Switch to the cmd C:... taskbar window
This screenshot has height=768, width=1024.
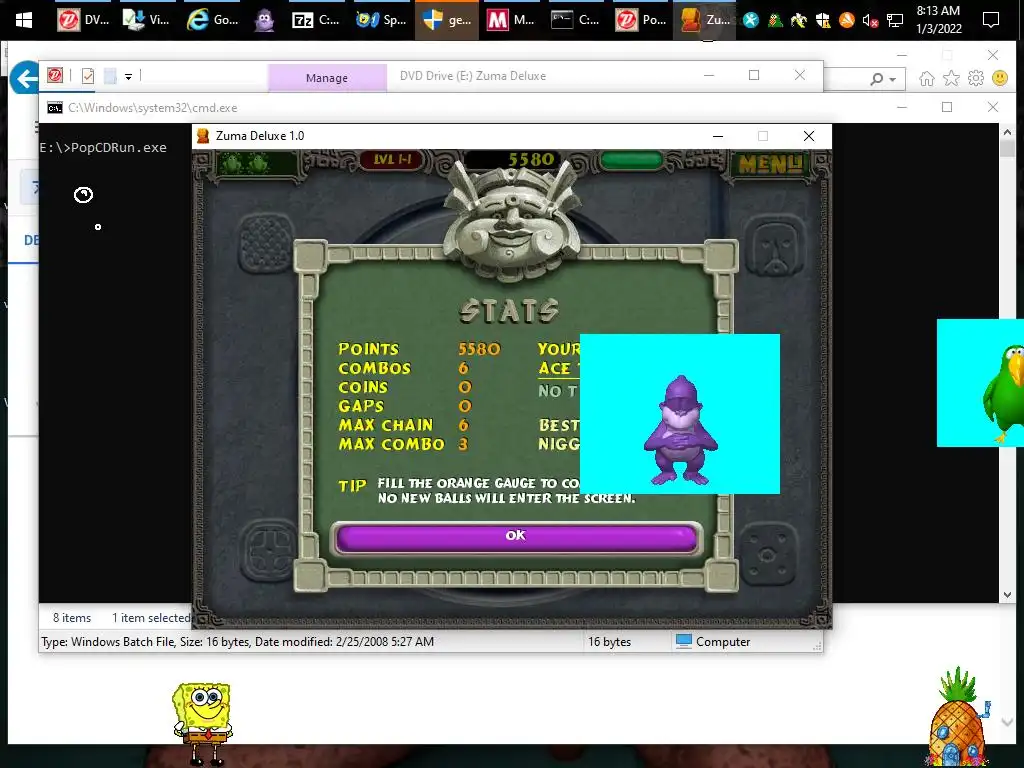[x=575, y=20]
